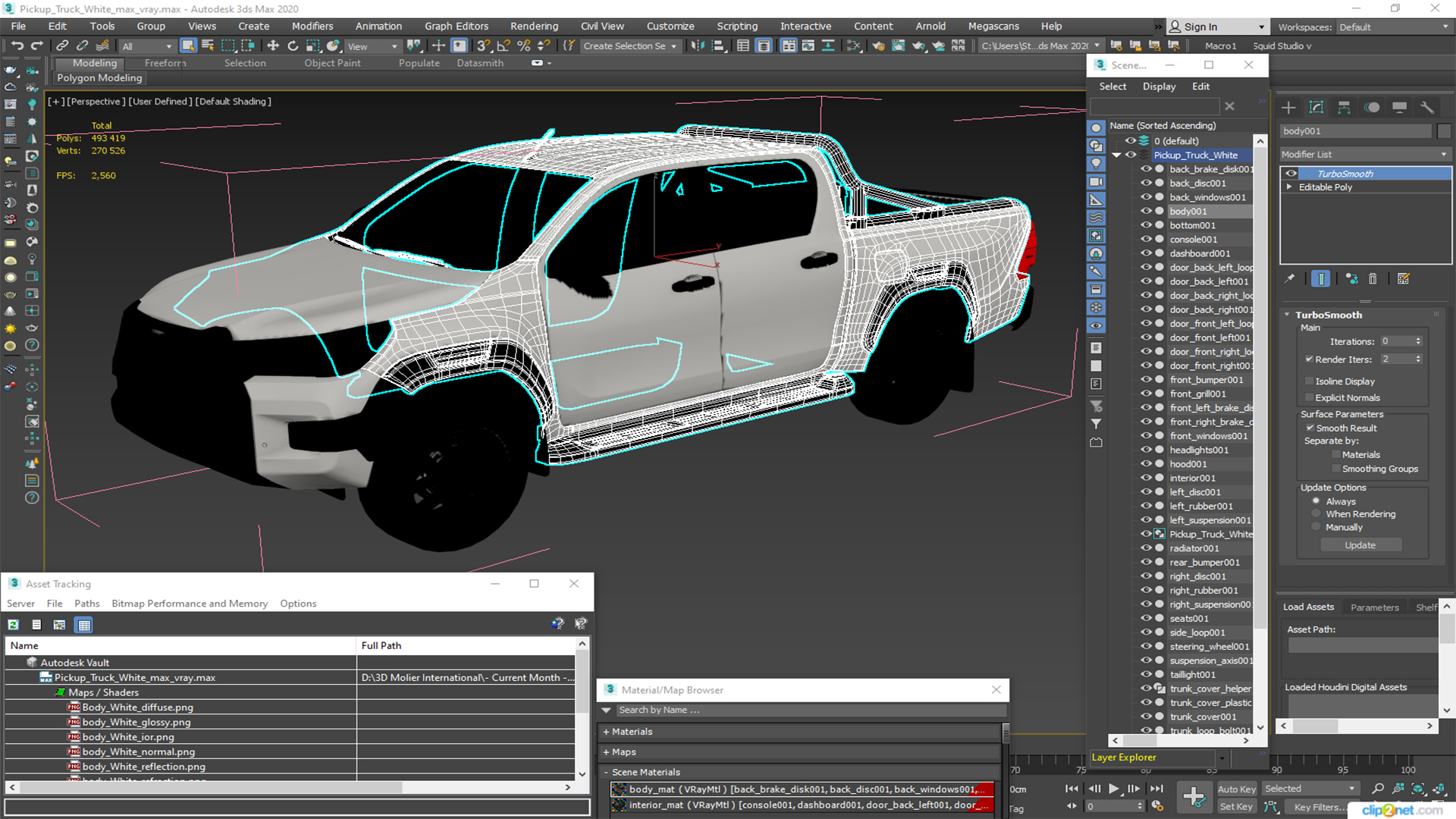Open the Hierarchy command panel tab
Image resolution: width=1456 pixels, height=819 pixels.
(1344, 108)
